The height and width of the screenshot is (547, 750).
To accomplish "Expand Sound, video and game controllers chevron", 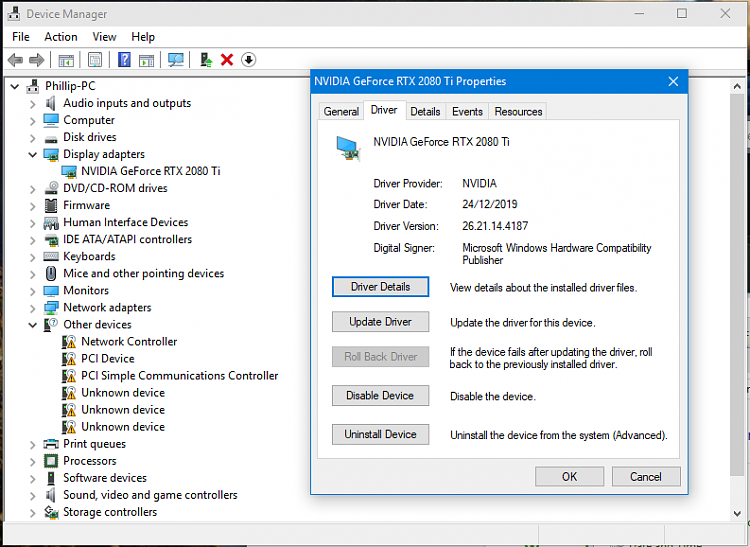I will (x=33, y=496).
